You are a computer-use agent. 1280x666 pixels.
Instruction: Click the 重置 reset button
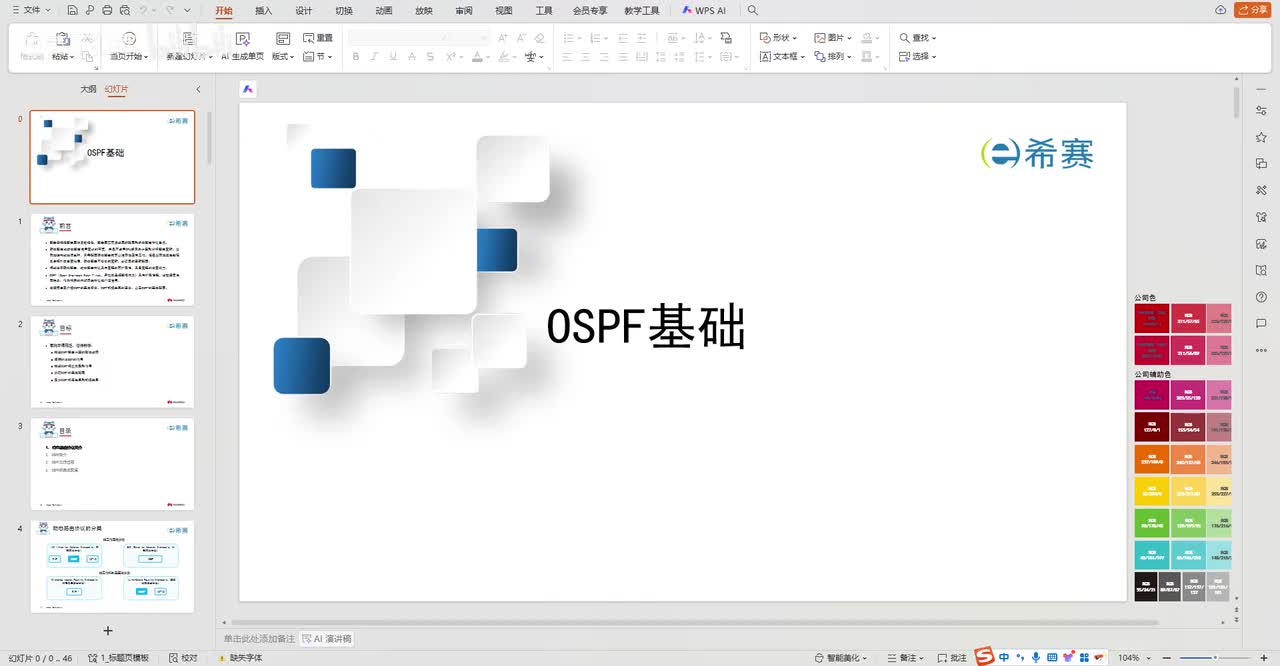click(318, 38)
